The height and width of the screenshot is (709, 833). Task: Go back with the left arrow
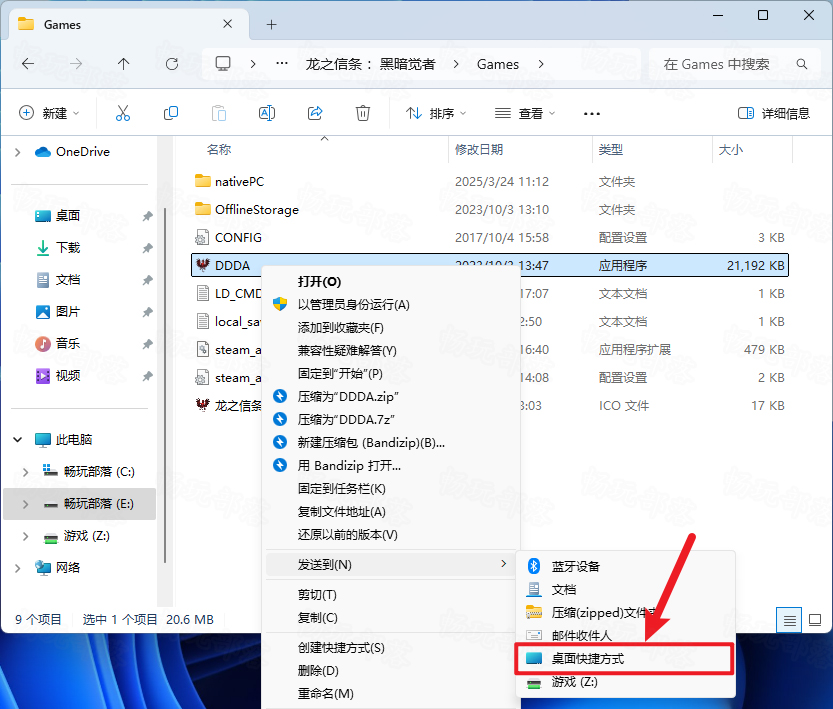pos(28,64)
